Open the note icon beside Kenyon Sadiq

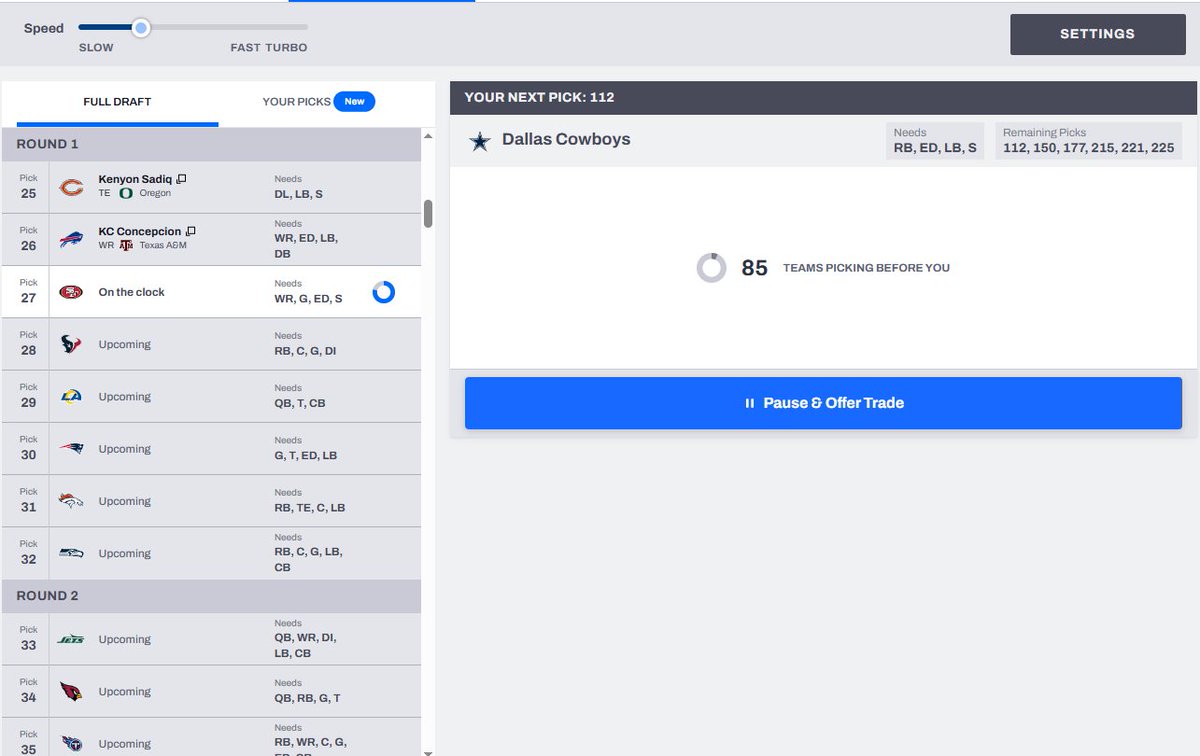click(x=181, y=179)
